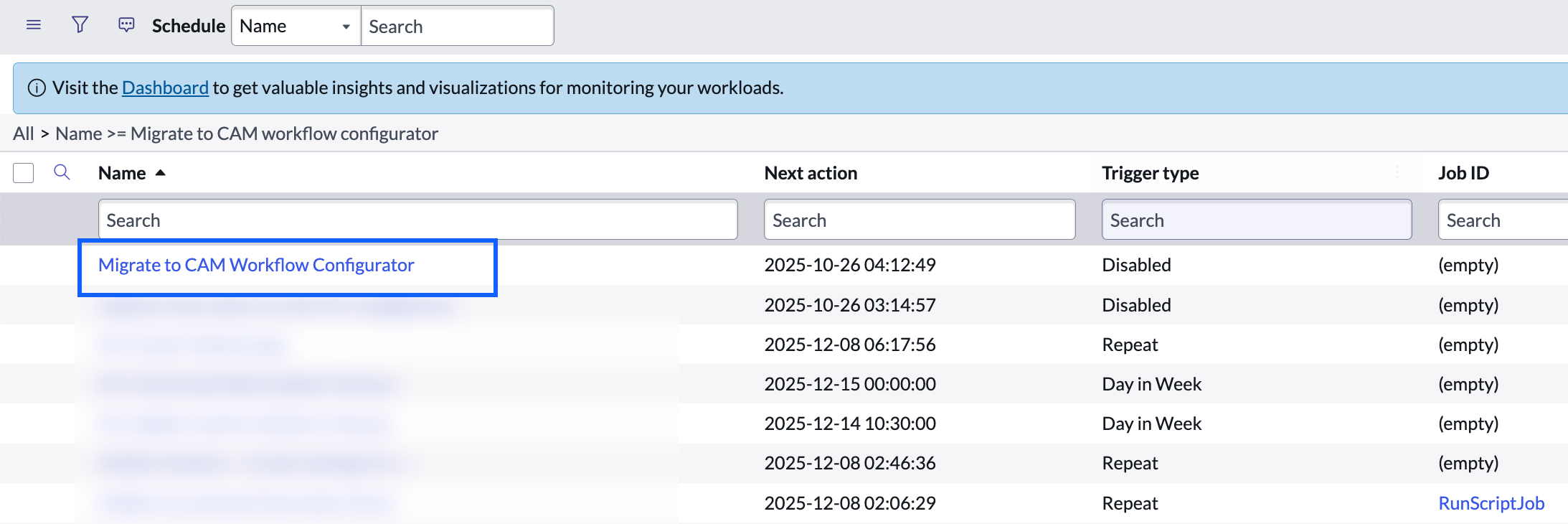Select the 2025-12-08 06:17:56 cell

point(850,345)
